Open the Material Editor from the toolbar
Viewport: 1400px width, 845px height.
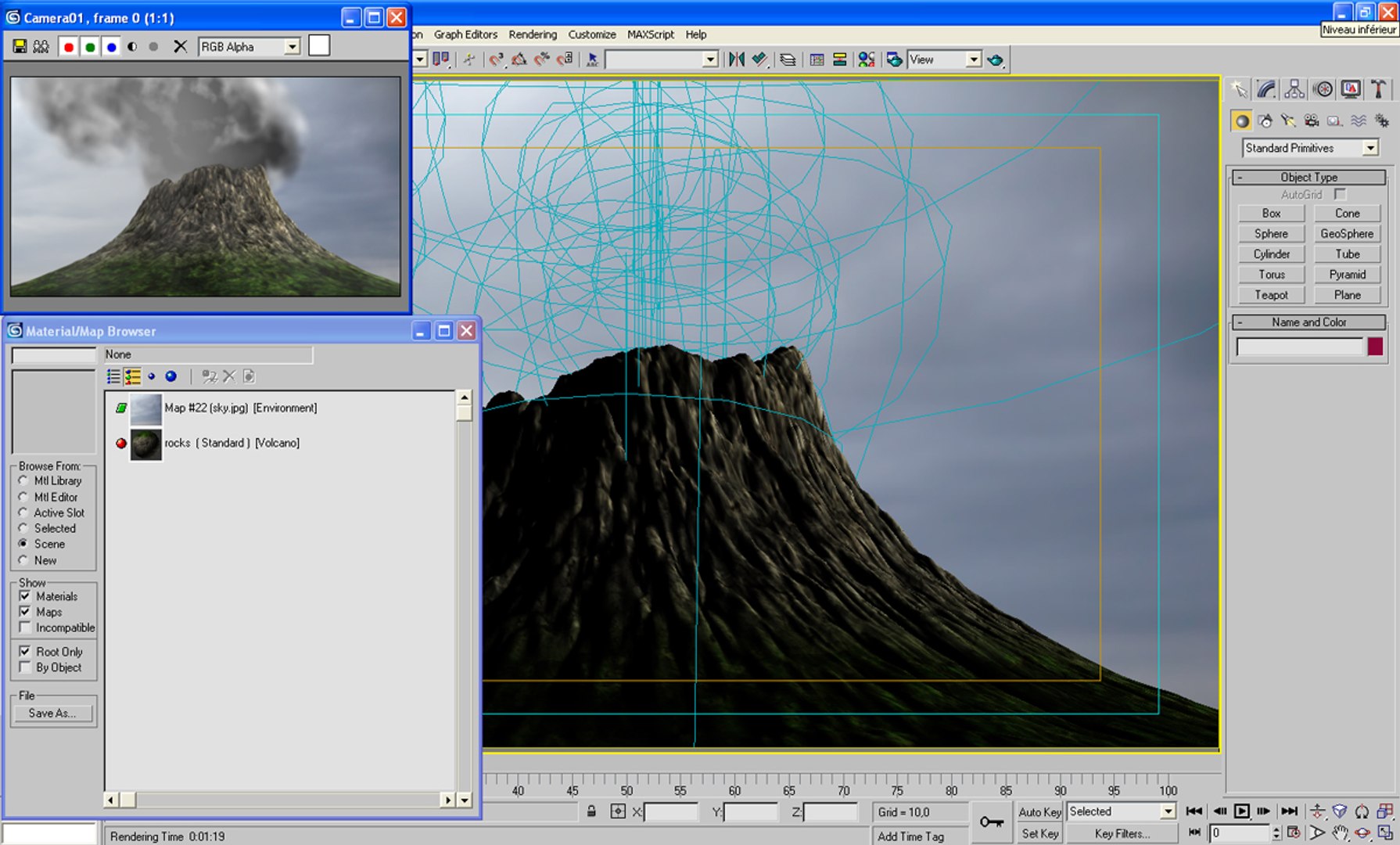tap(866, 59)
